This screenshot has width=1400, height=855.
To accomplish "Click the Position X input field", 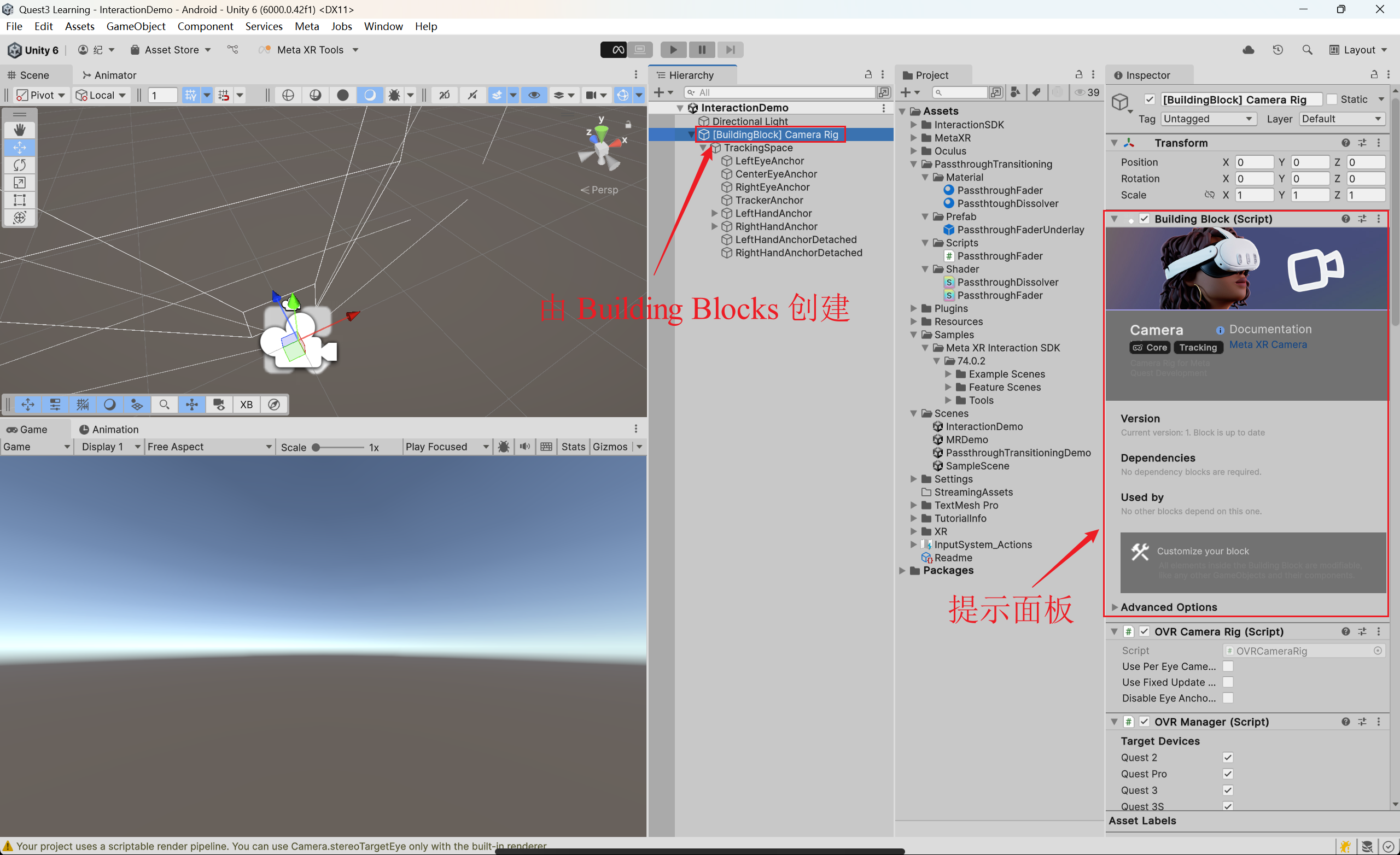I will pyautogui.click(x=1253, y=162).
